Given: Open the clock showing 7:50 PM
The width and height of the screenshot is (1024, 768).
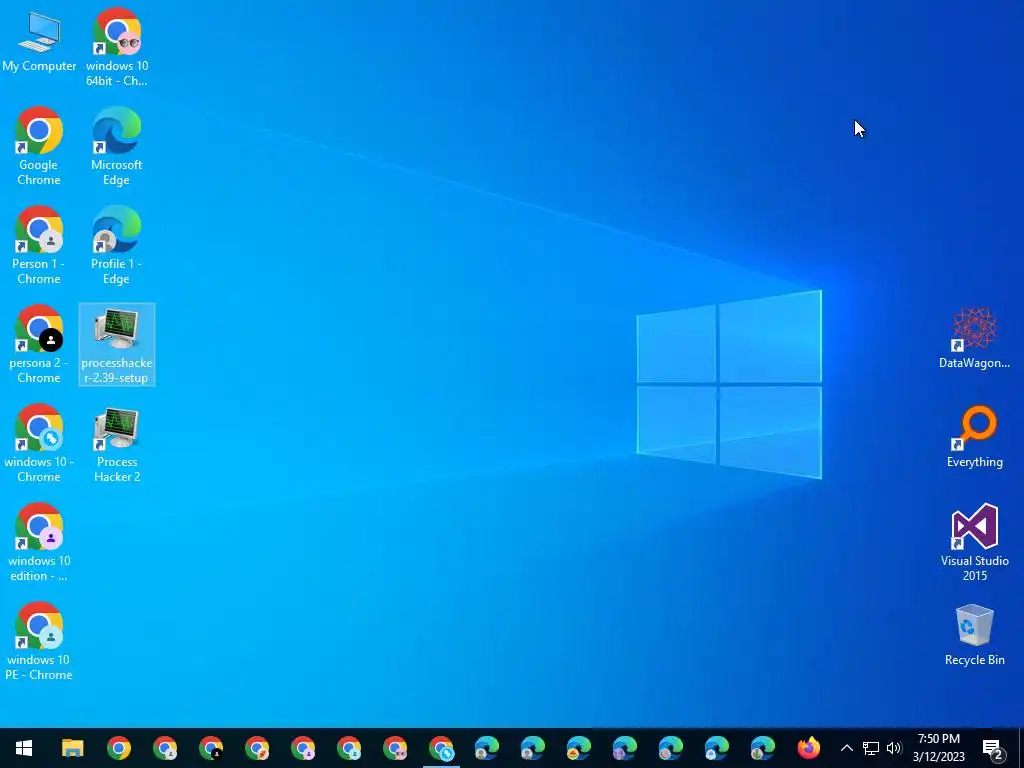Looking at the screenshot, I should [938, 748].
